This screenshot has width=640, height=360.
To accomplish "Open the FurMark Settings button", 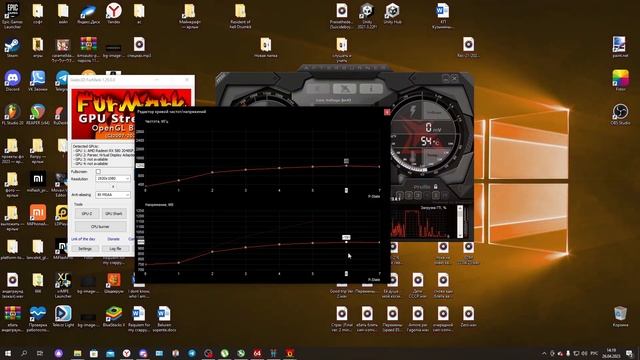I will pyautogui.click(x=85, y=249).
